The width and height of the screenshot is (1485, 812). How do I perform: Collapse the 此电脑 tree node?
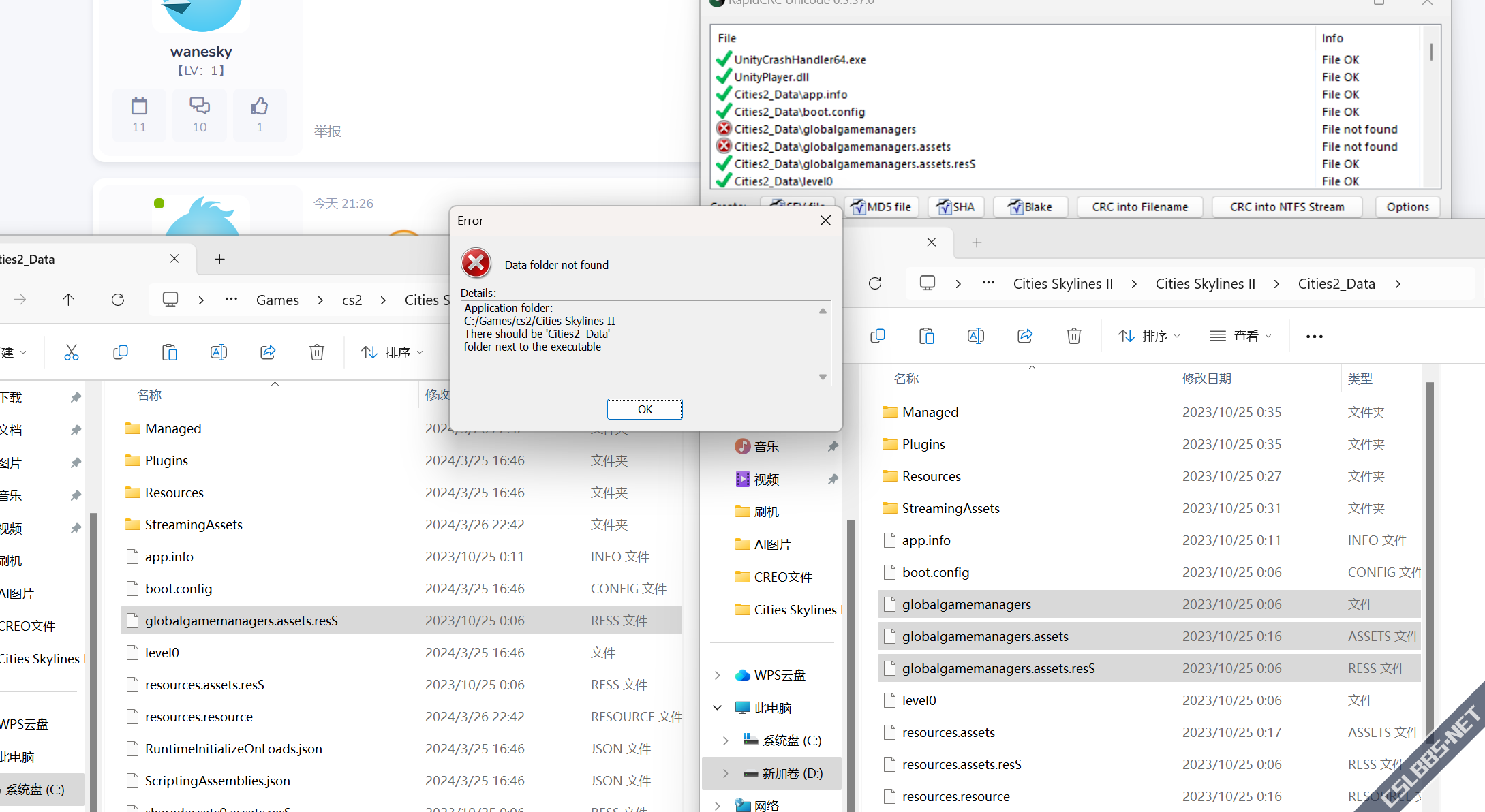pos(718,708)
